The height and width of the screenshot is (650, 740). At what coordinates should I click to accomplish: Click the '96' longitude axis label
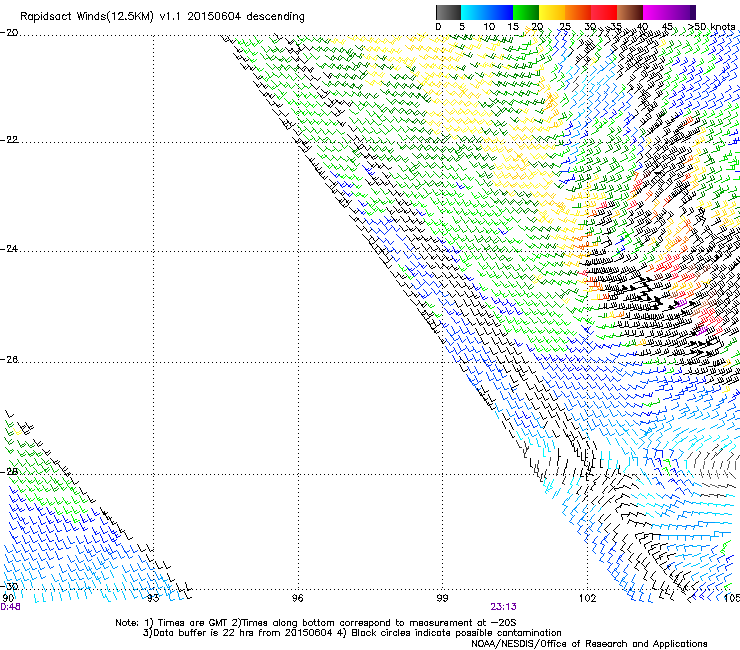[297, 598]
